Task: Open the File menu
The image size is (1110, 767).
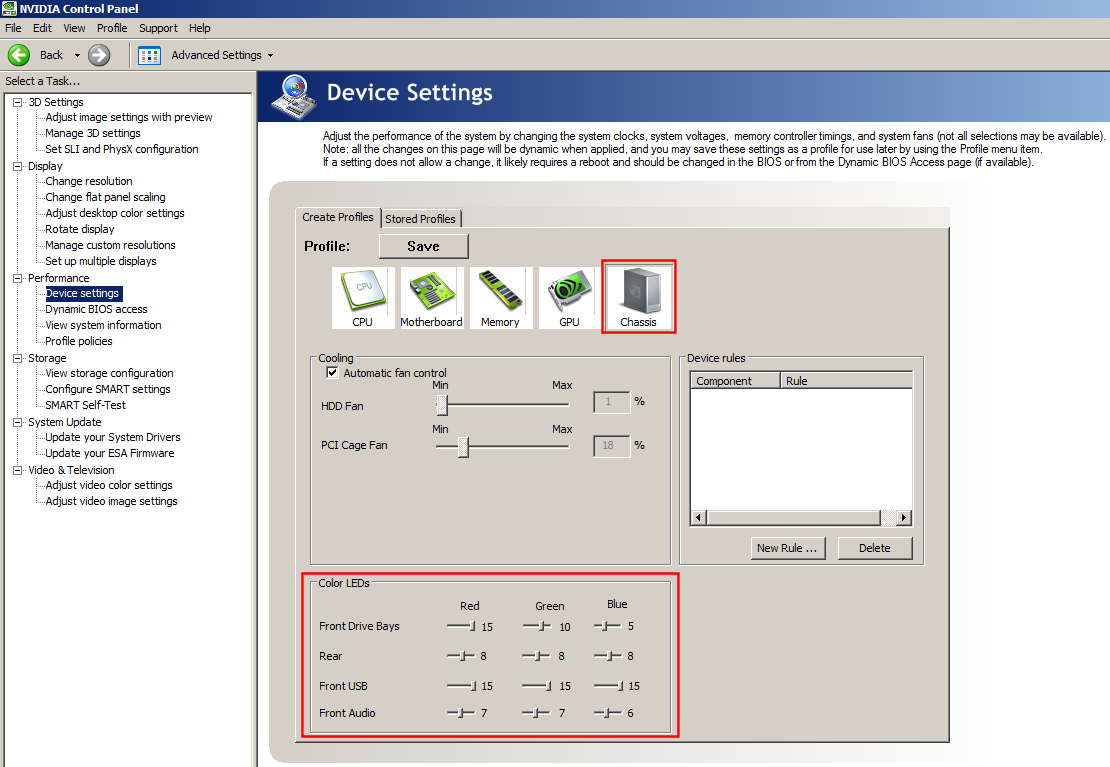Action: [x=13, y=28]
